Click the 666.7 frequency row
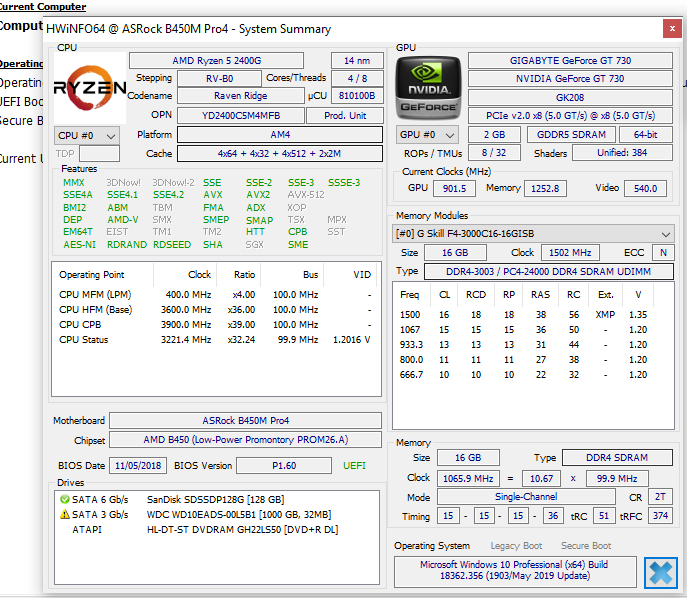687x598 pixels. 523,375
